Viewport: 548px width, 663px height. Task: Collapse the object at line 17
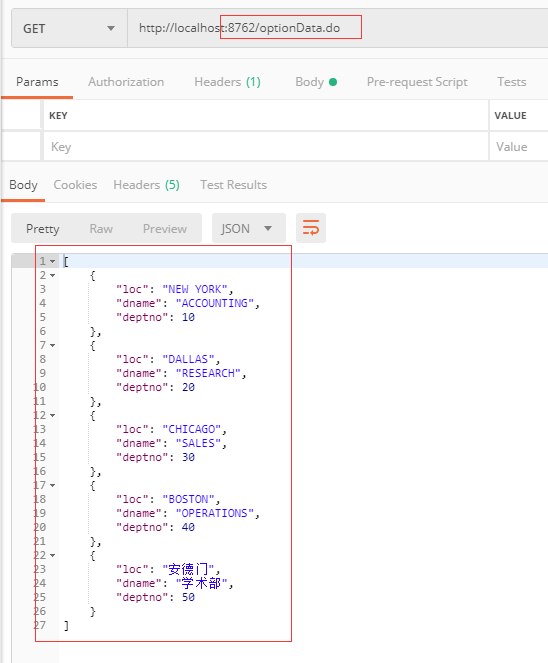pos(52,485)
